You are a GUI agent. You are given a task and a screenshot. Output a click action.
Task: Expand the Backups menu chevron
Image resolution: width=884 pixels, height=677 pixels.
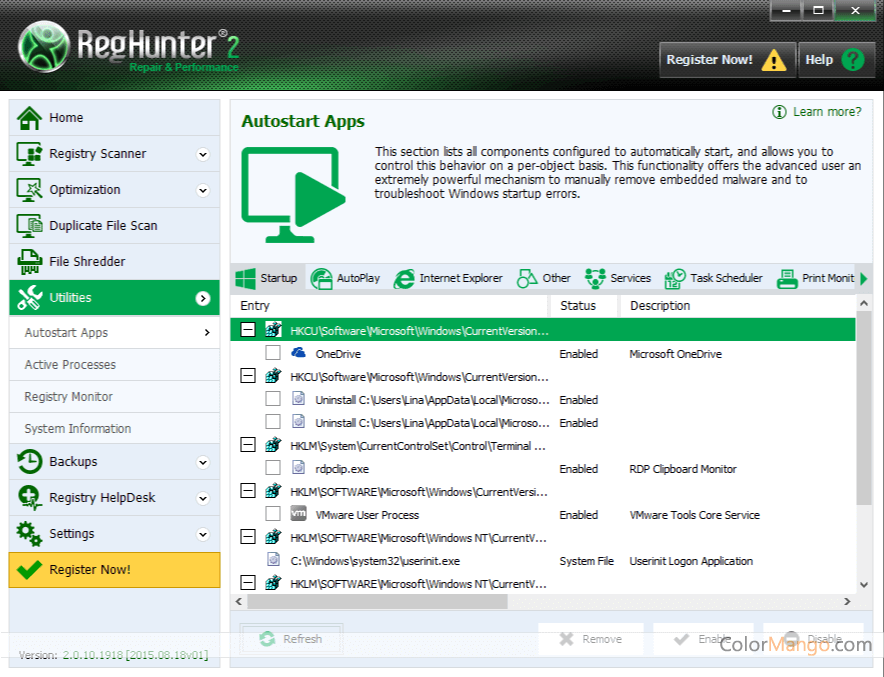pyautogui.click(x=203, y=463)
